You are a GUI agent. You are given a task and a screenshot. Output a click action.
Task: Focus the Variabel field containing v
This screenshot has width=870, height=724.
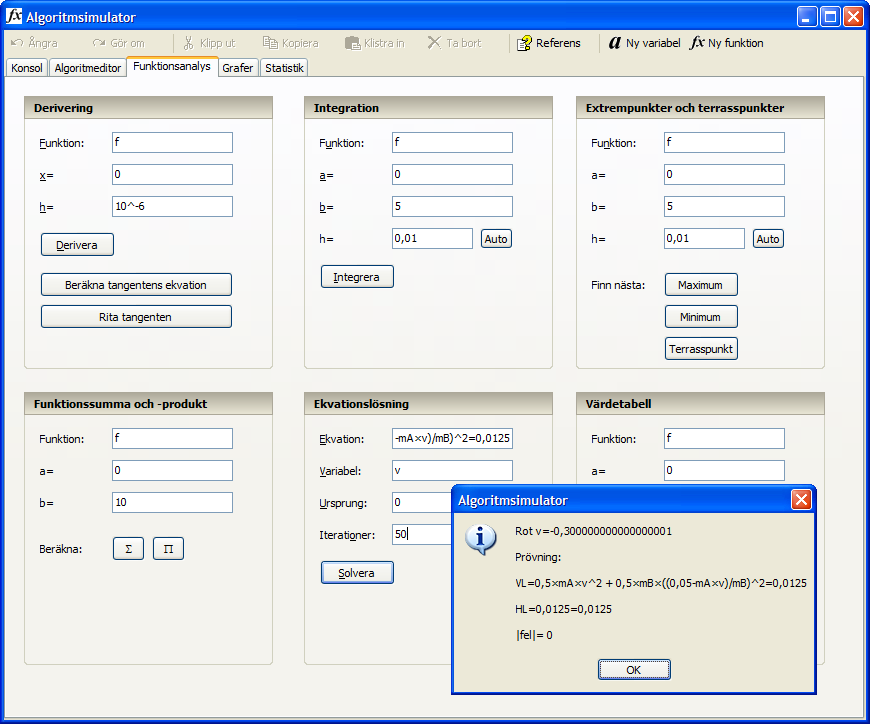pyautogui.click(x=452, y=470)
